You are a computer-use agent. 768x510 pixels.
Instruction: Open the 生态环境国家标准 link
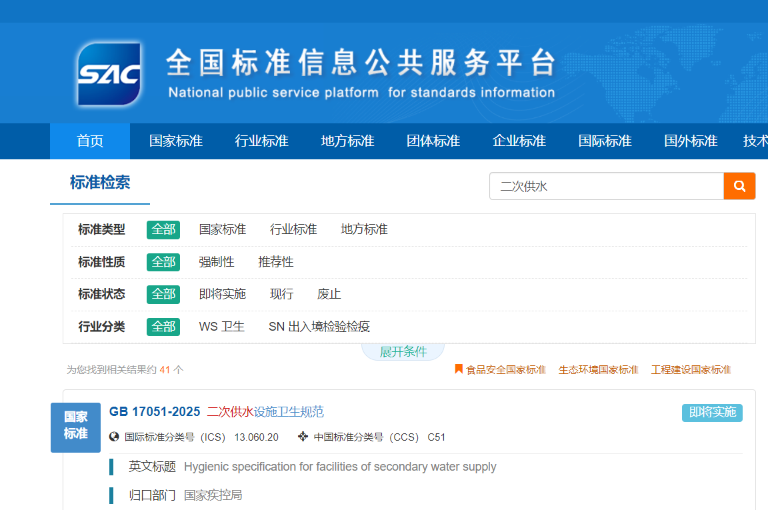click(598, 370)
